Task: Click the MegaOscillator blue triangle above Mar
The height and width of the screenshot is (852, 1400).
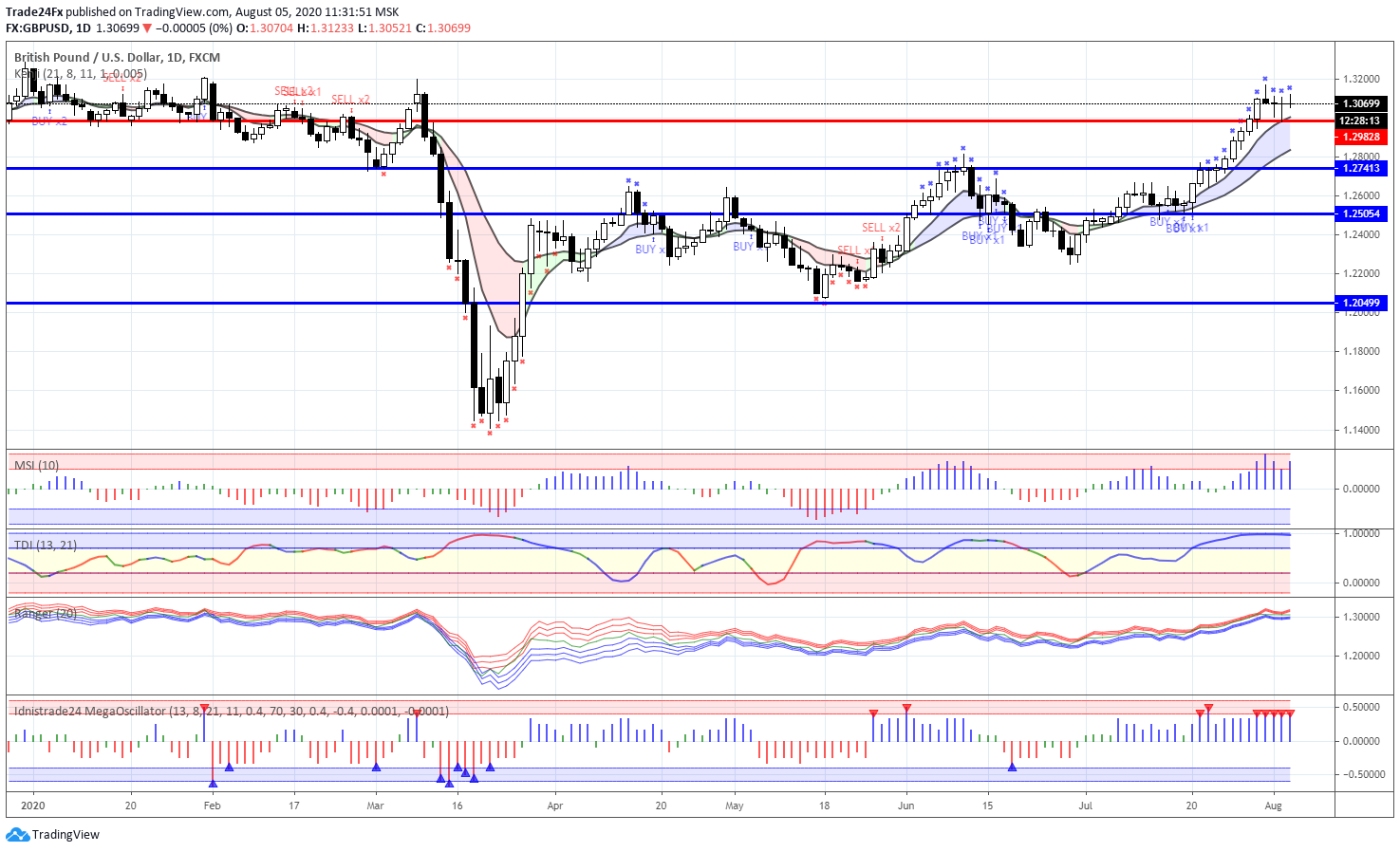Action: click(376, 767)
